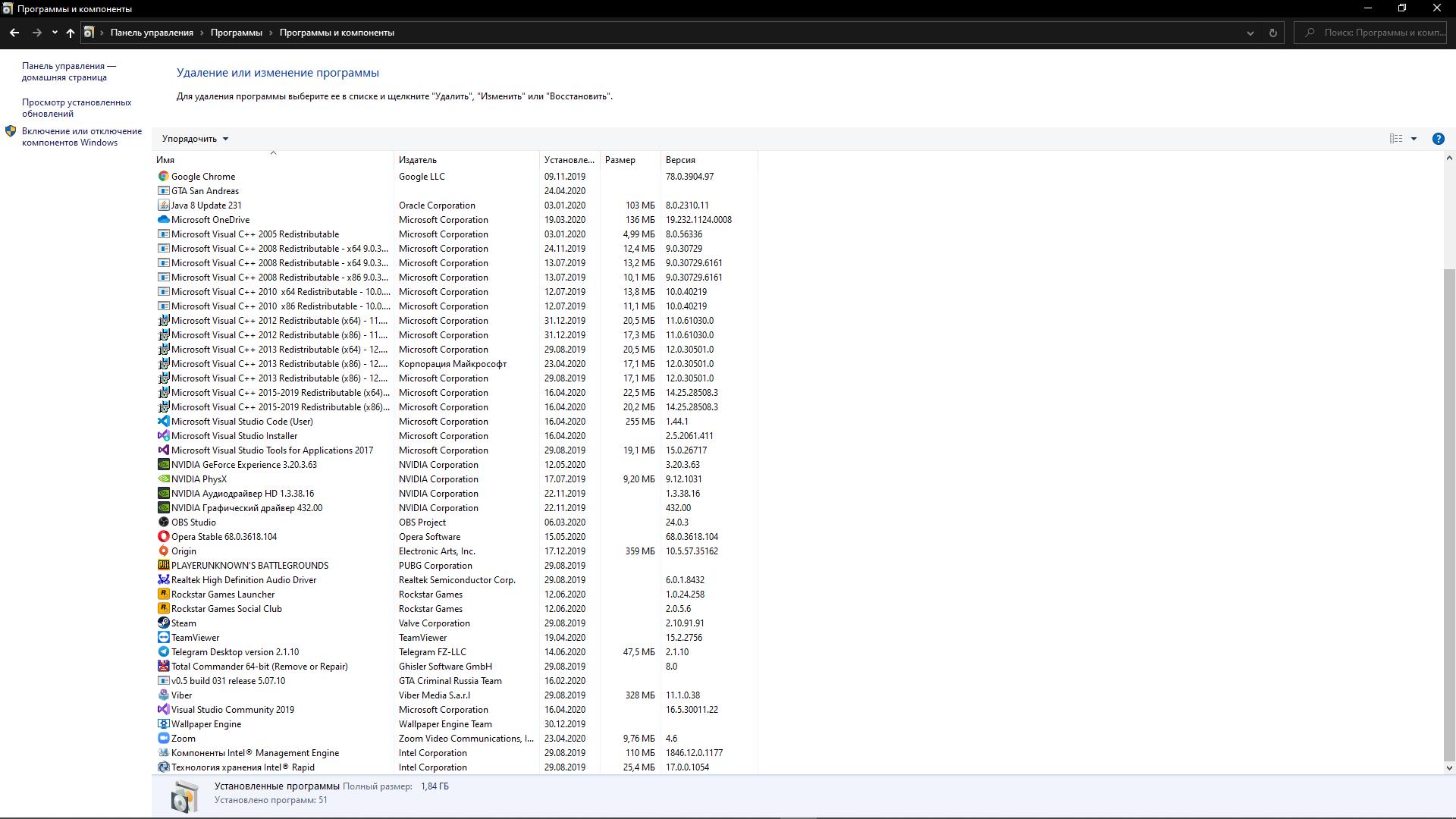The image size is (1456, 819).
Task: Open view options dropdown arrow
Action: (x=1414, y=139)
